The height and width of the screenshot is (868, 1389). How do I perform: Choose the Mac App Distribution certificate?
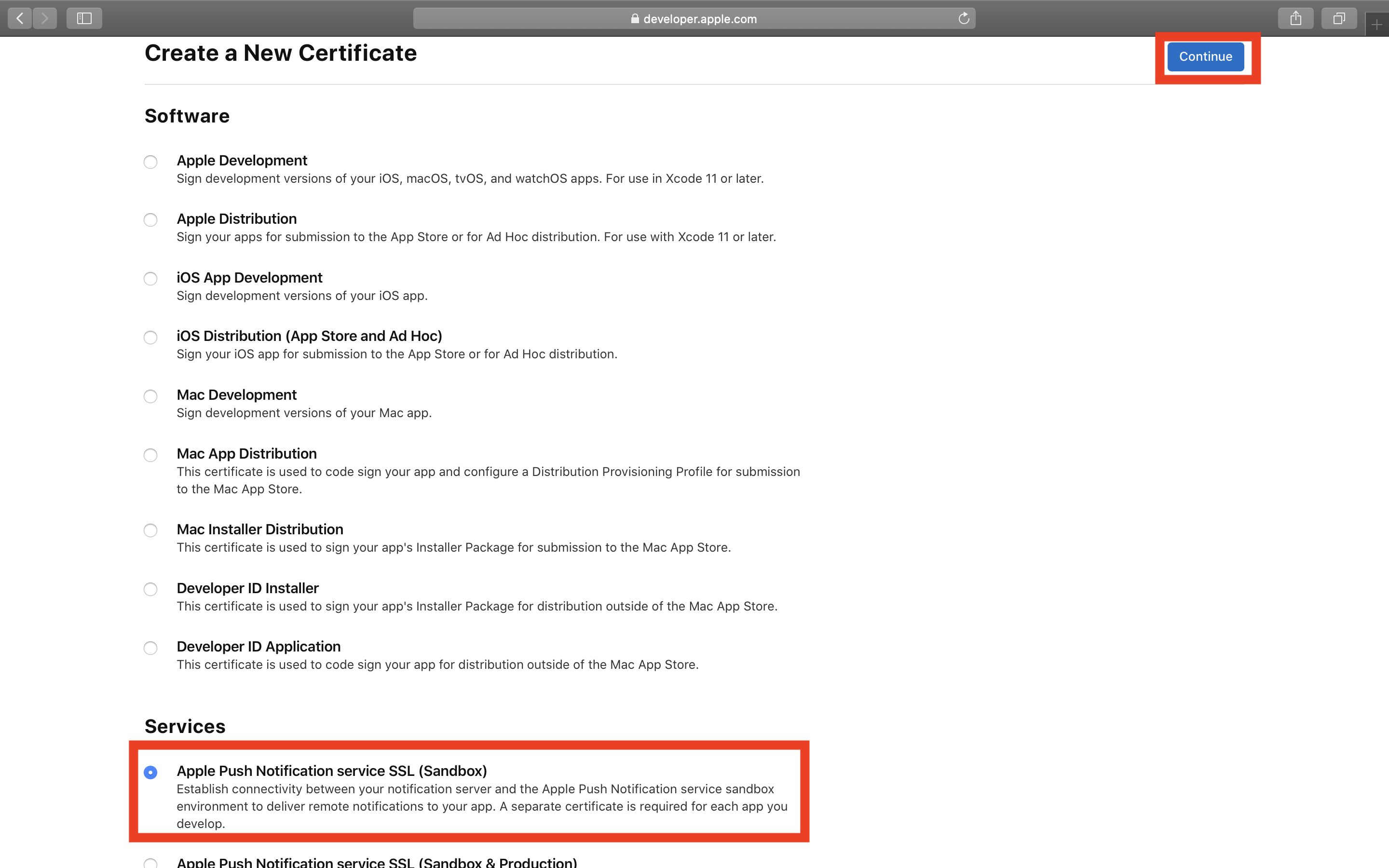click(150, 455)
